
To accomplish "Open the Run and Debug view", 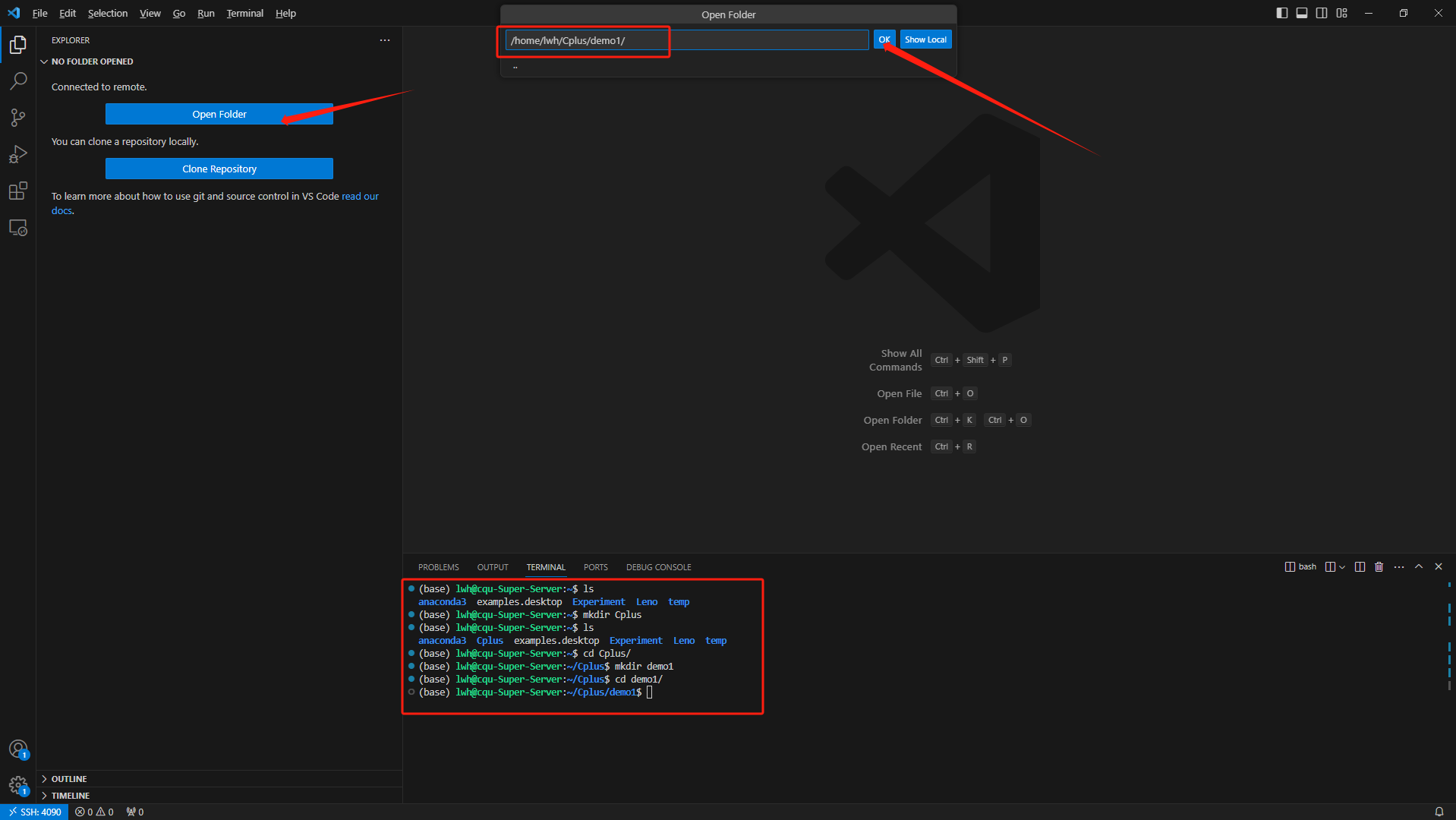I will 18,154.
